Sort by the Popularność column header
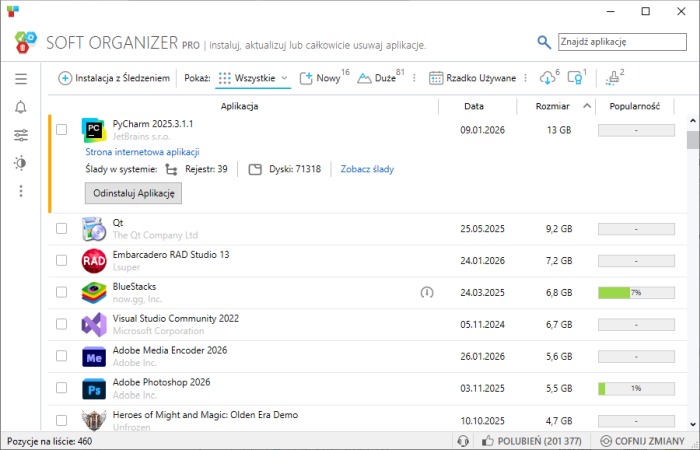This screenshot has width=700, height=450. 634,106
